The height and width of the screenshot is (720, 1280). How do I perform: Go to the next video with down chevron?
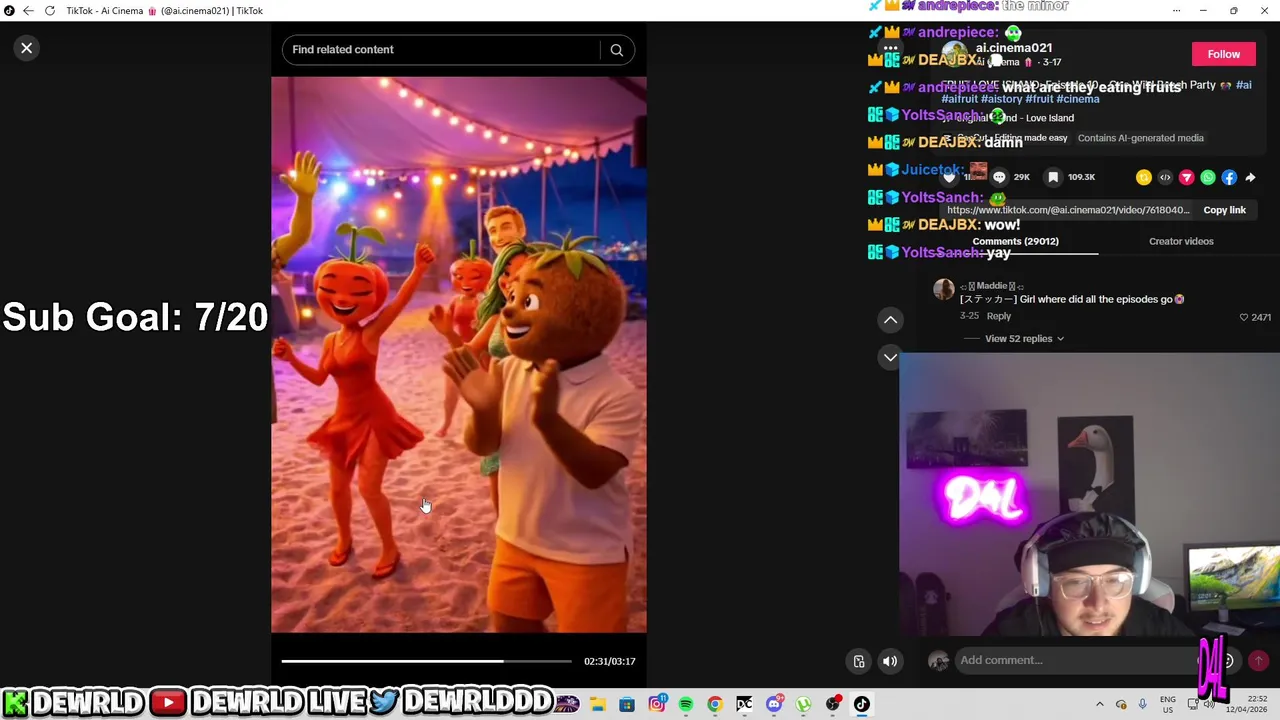tap(890, 357)
